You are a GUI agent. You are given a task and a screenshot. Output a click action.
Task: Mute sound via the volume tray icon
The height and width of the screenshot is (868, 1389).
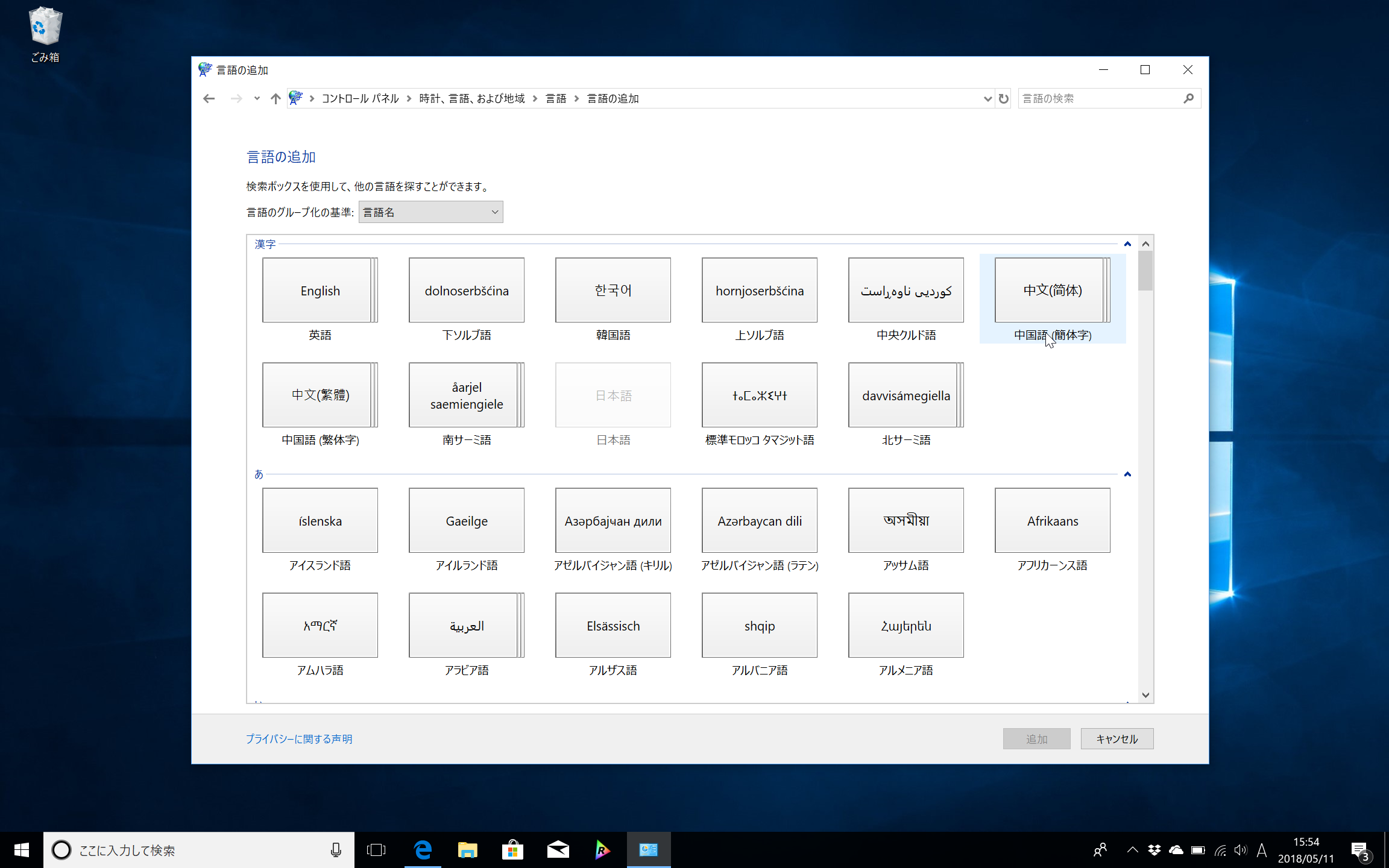click(1241, 850)
